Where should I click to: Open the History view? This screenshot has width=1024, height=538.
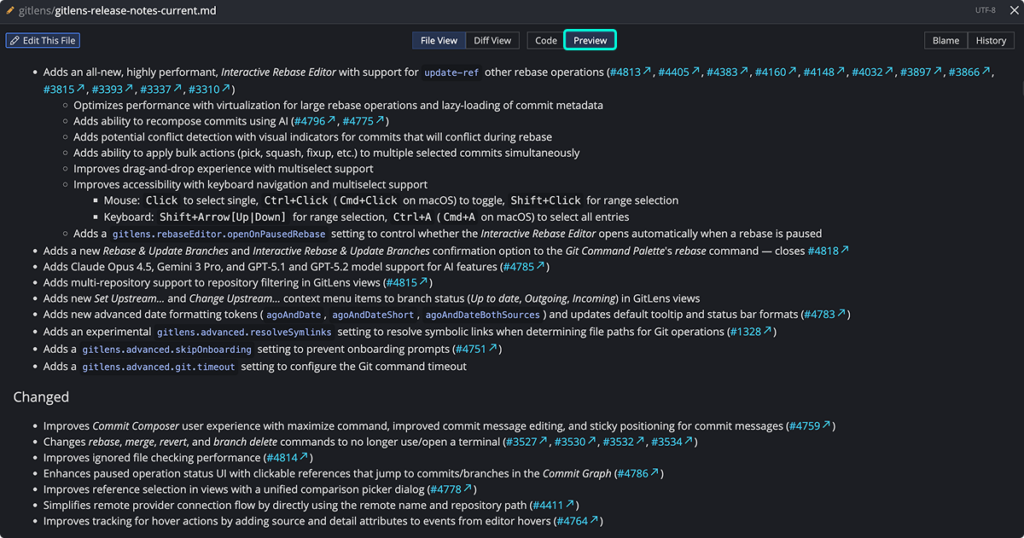(x=991, y=40)
